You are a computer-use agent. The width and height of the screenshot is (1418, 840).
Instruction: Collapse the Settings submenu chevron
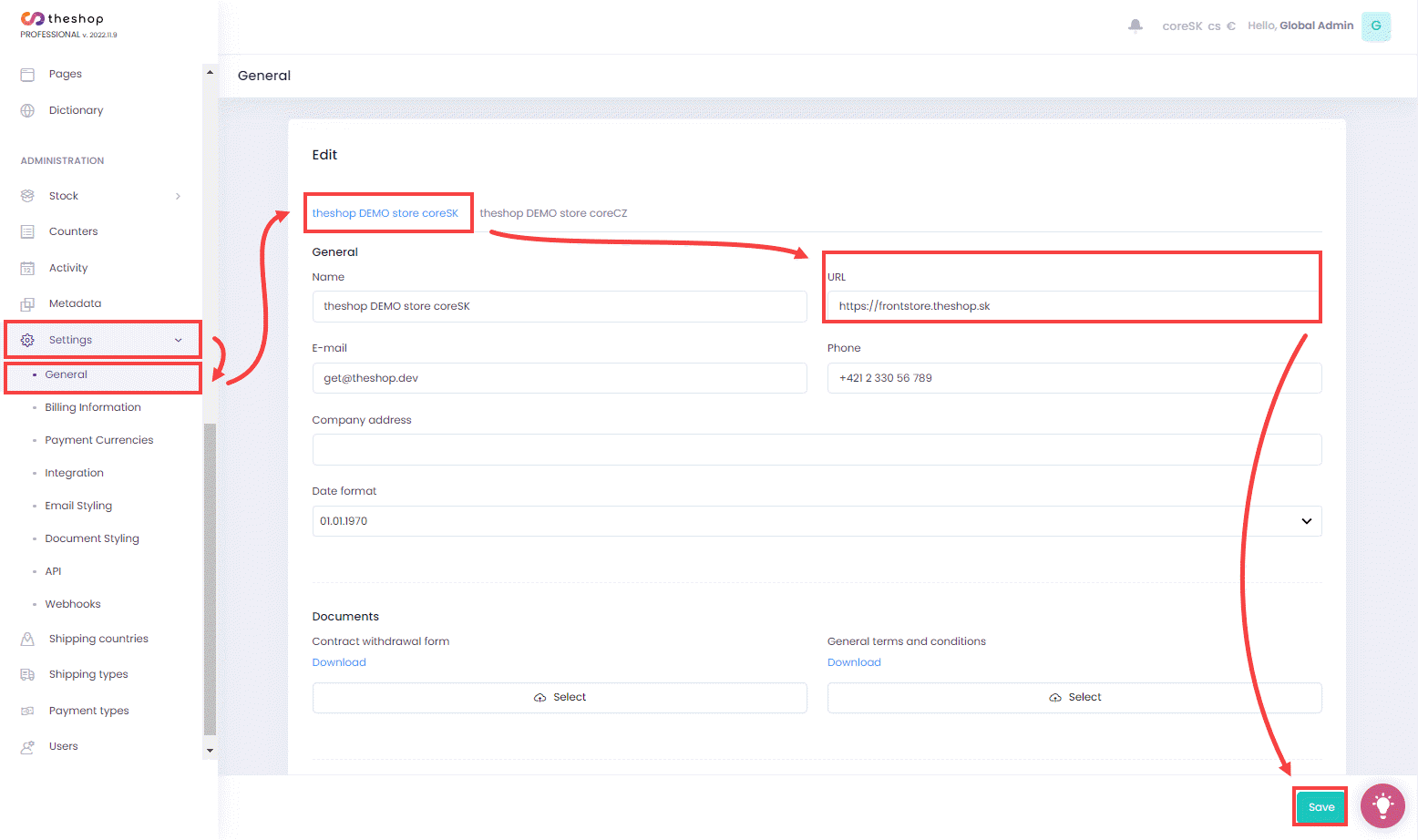pyautogui.click(x=178, y=340)
